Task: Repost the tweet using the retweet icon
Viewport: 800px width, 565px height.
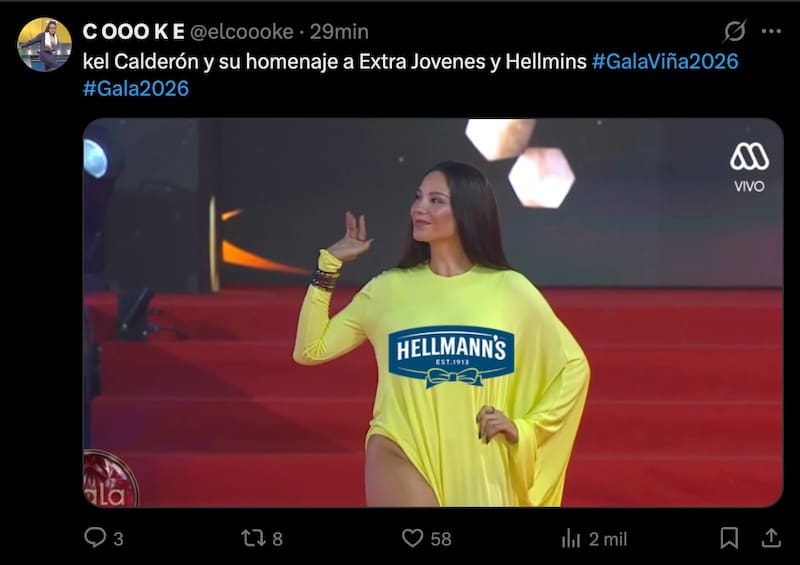Action: tap(253, 538)
